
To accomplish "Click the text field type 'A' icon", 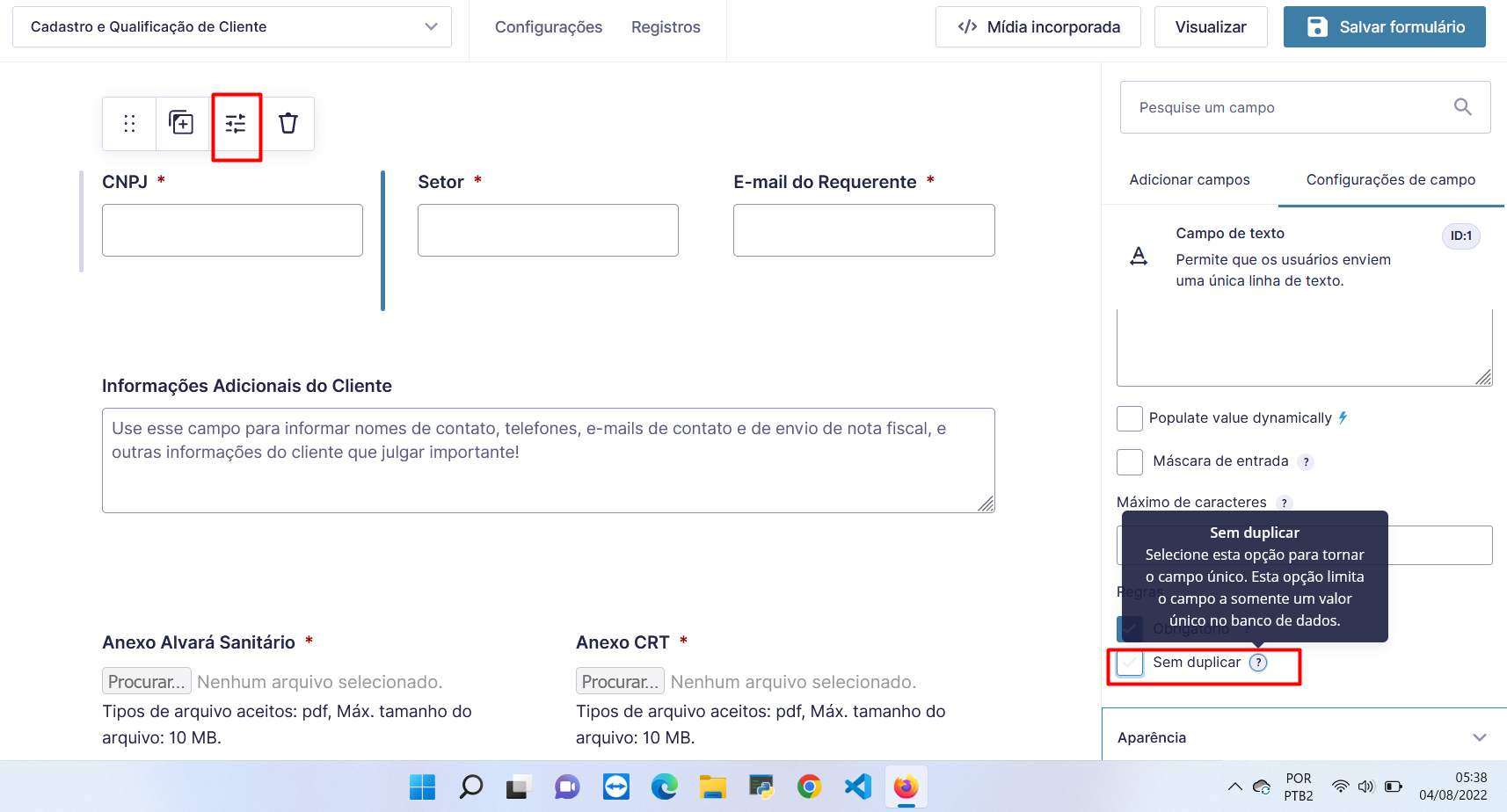I will (x=1139, y=256).
